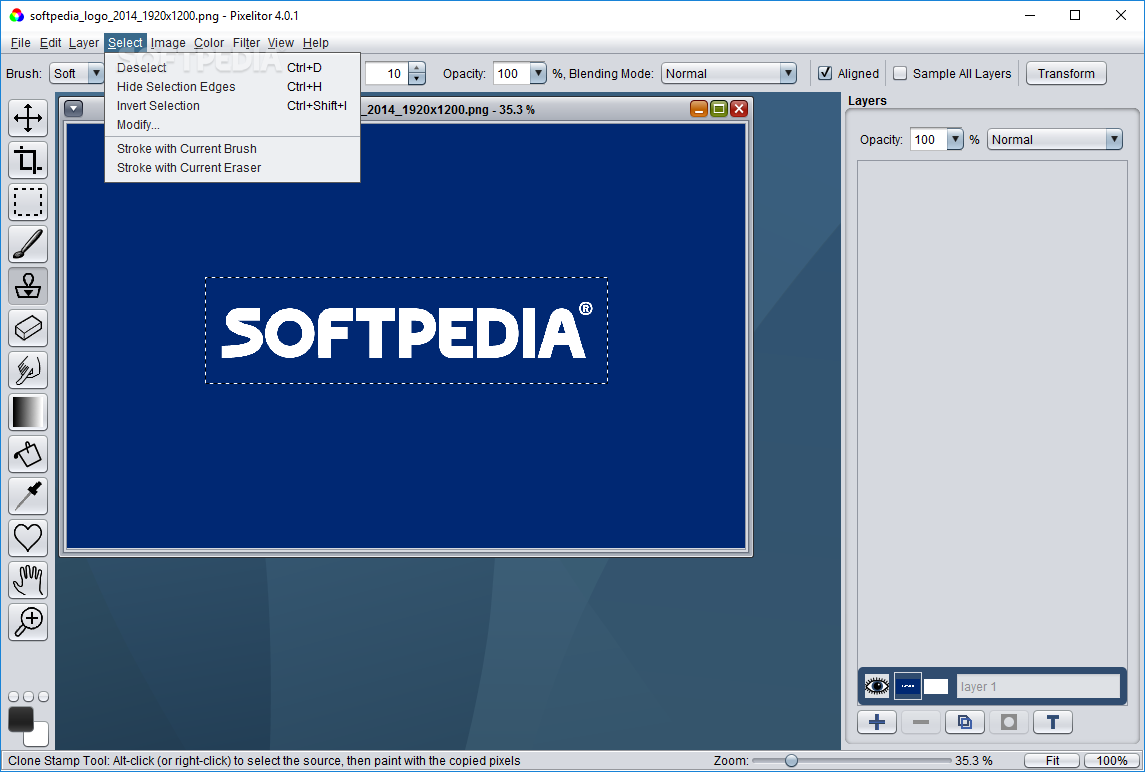
Task: Select the Paint Bucket tool
Action: pos(28,454)
